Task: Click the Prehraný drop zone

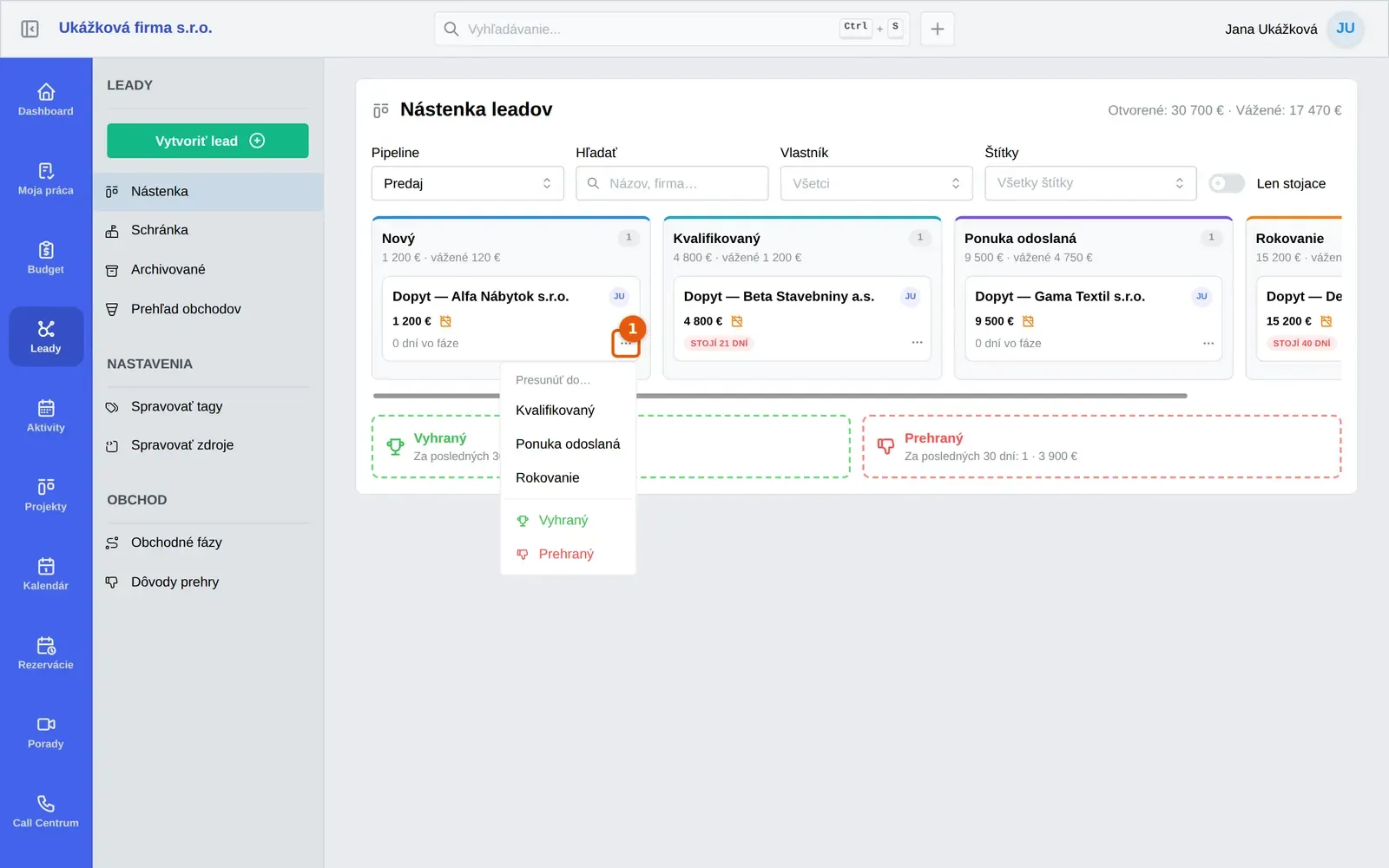Action: (x=1102, y=446)
